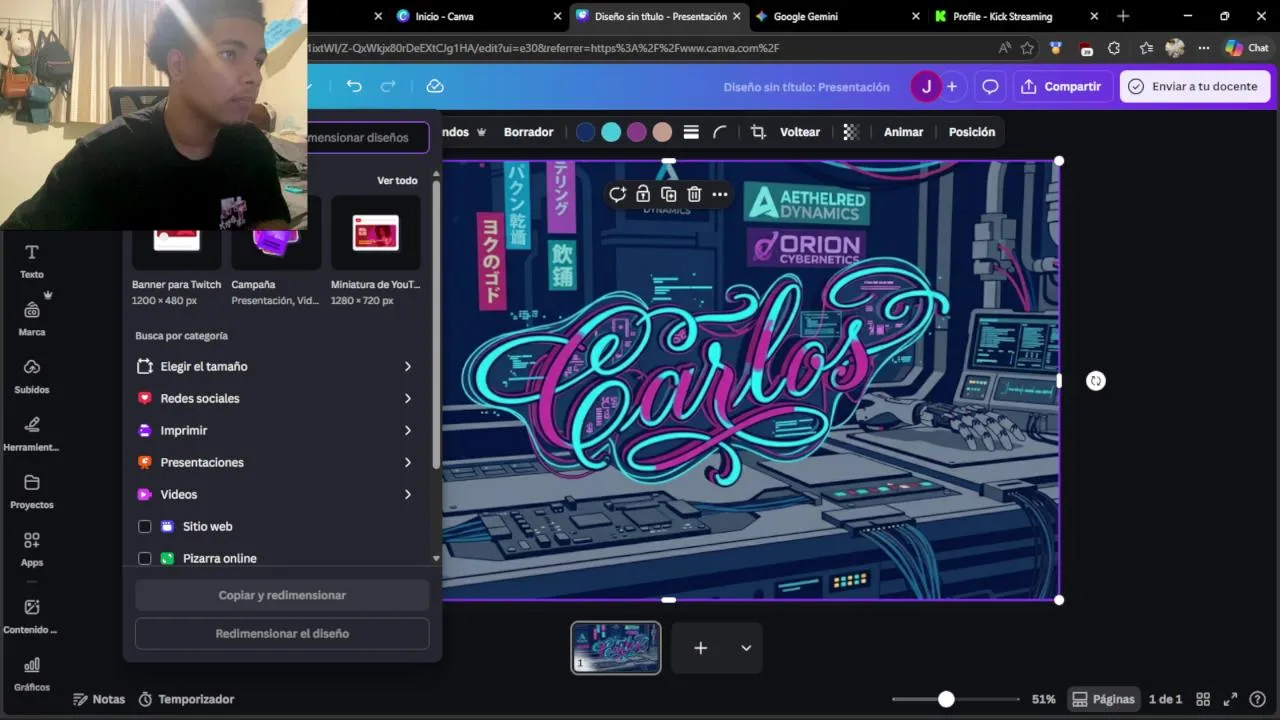Choose the Miniatura de YouTube size preset

coord(376,251)
